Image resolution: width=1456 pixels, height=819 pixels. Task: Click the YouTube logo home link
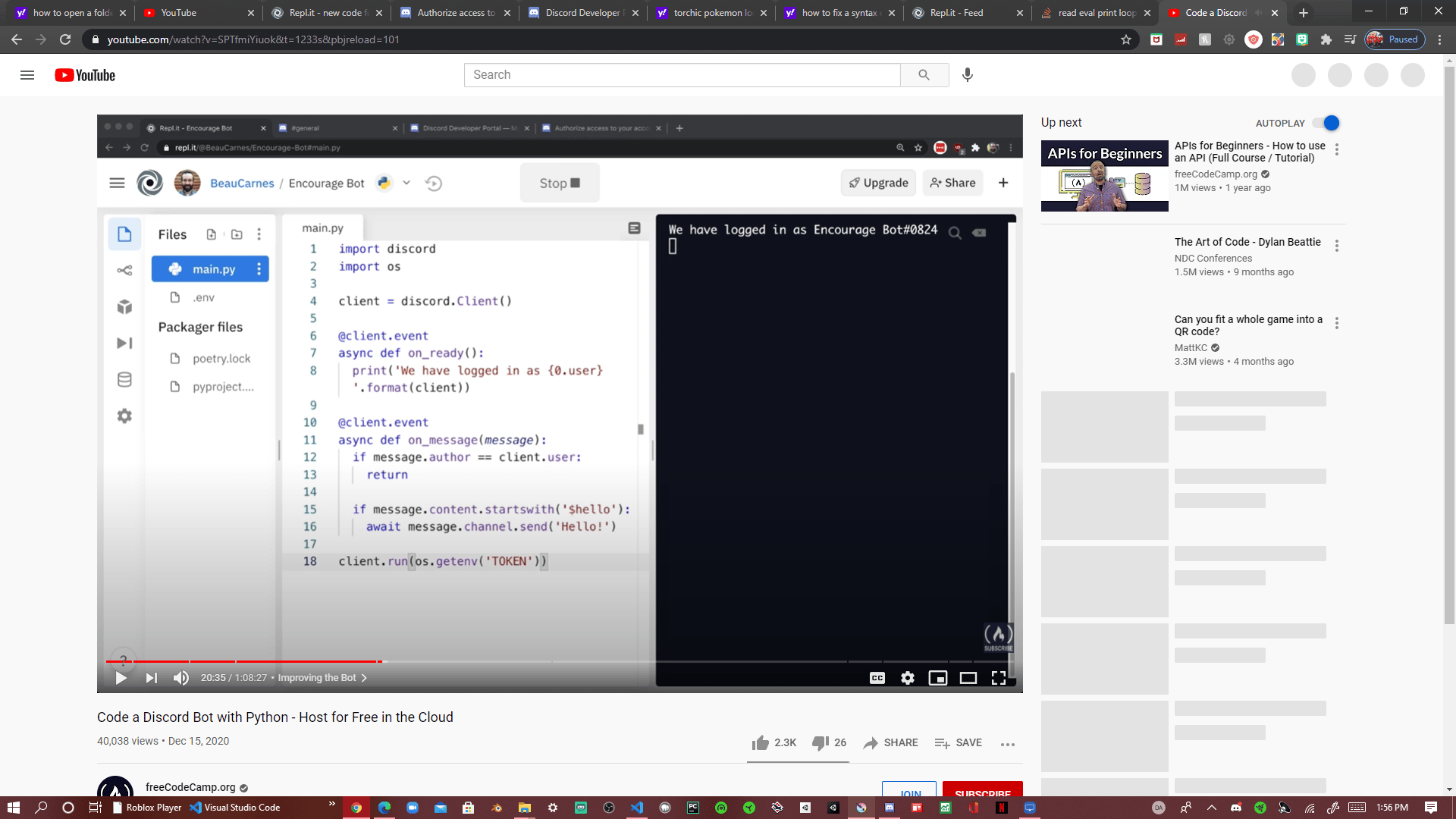[85, 75]
